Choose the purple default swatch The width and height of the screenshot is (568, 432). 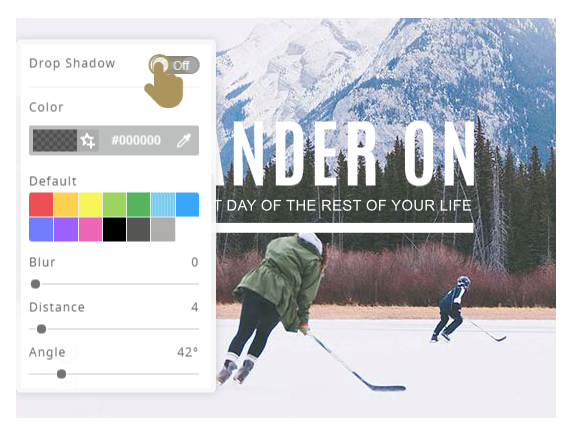point(66,229)
